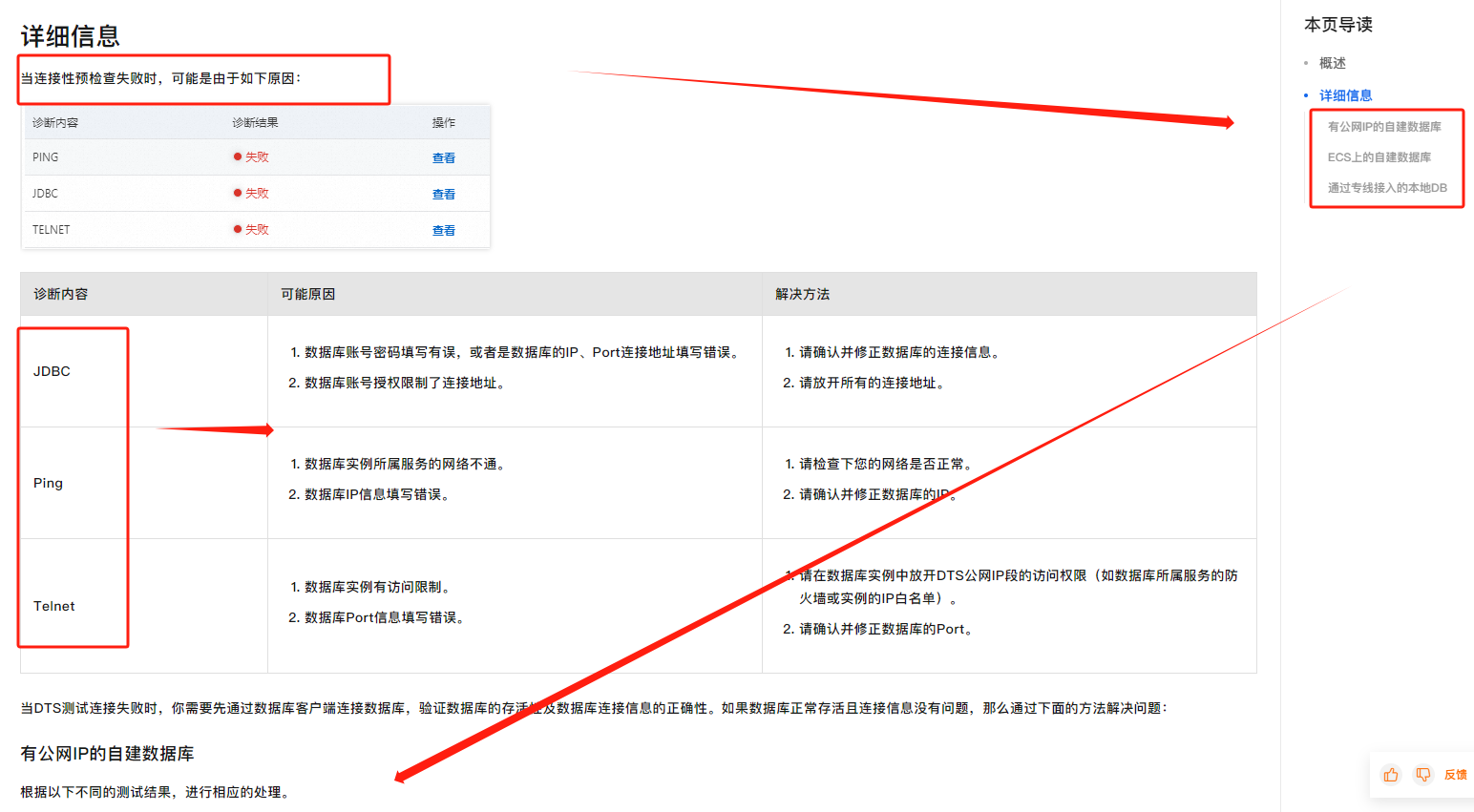Click the 有公网IP的自建数据库 section heading
Screen dimensions: 1474x812
coord(107,754)
